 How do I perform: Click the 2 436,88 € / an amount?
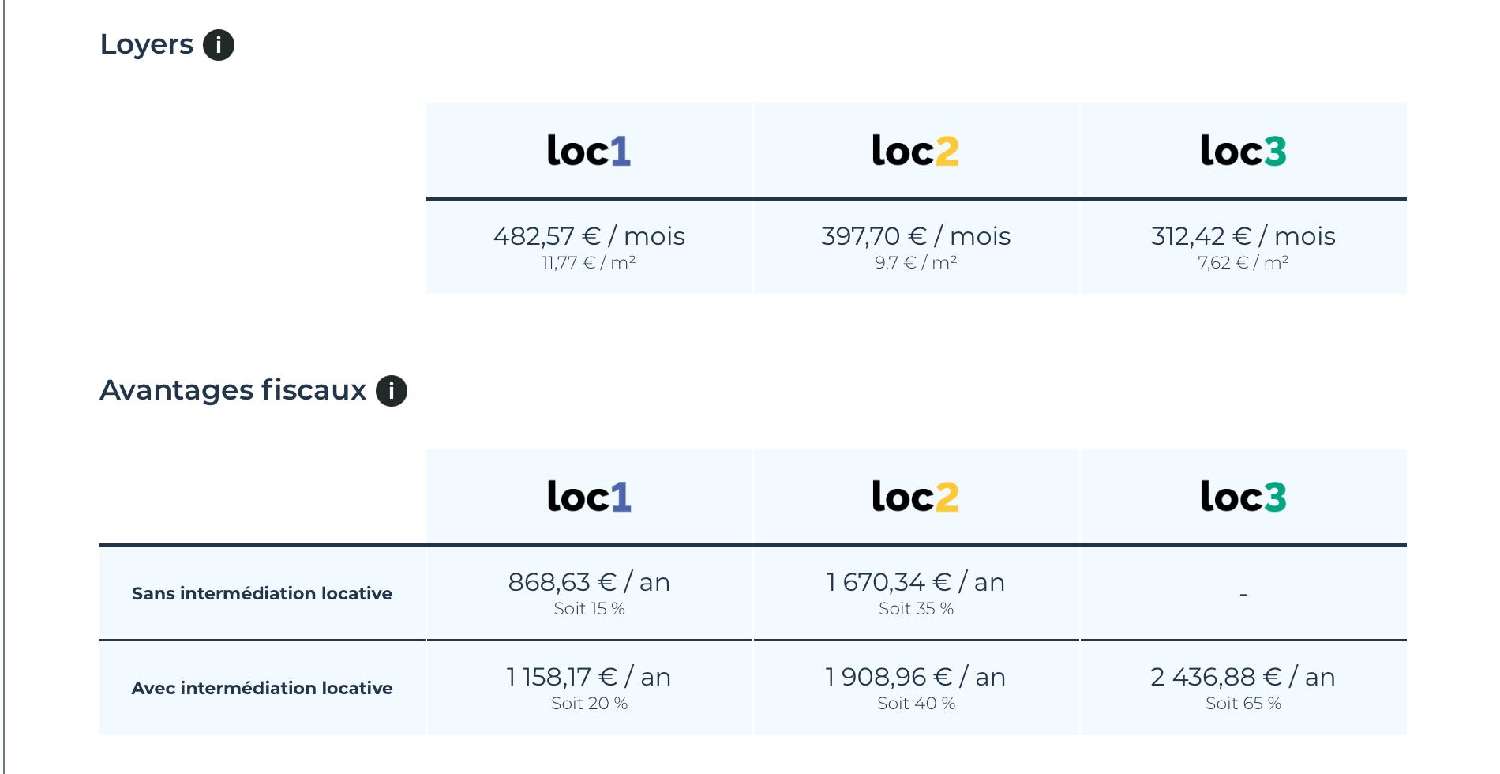pos(1243,678)
